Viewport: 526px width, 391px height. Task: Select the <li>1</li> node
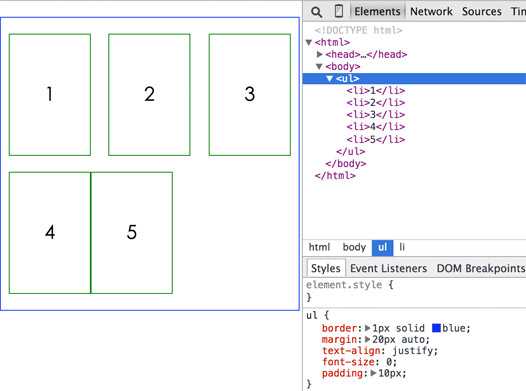[x=376, y=91]
